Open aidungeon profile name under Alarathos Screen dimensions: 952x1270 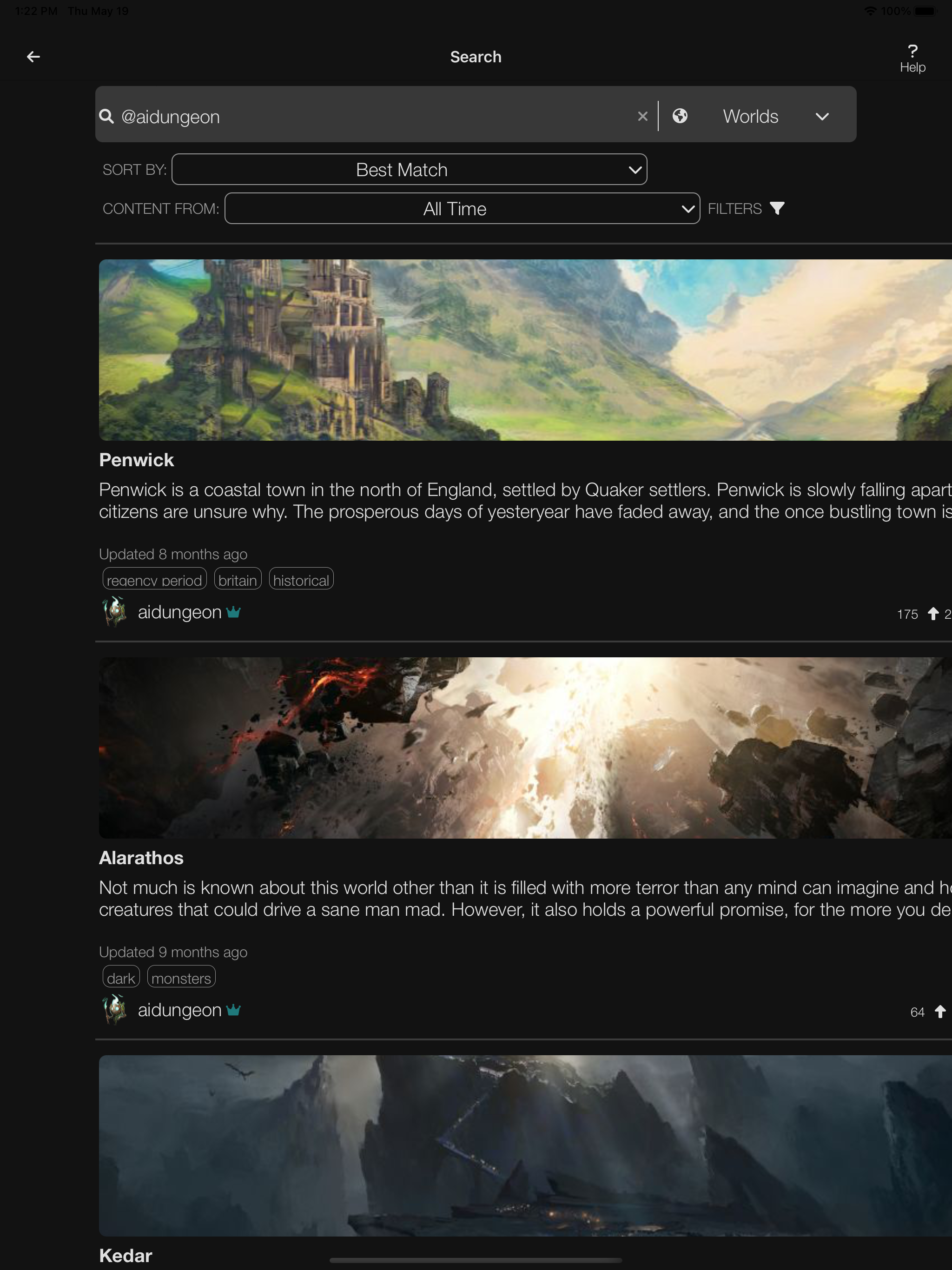180,1010
